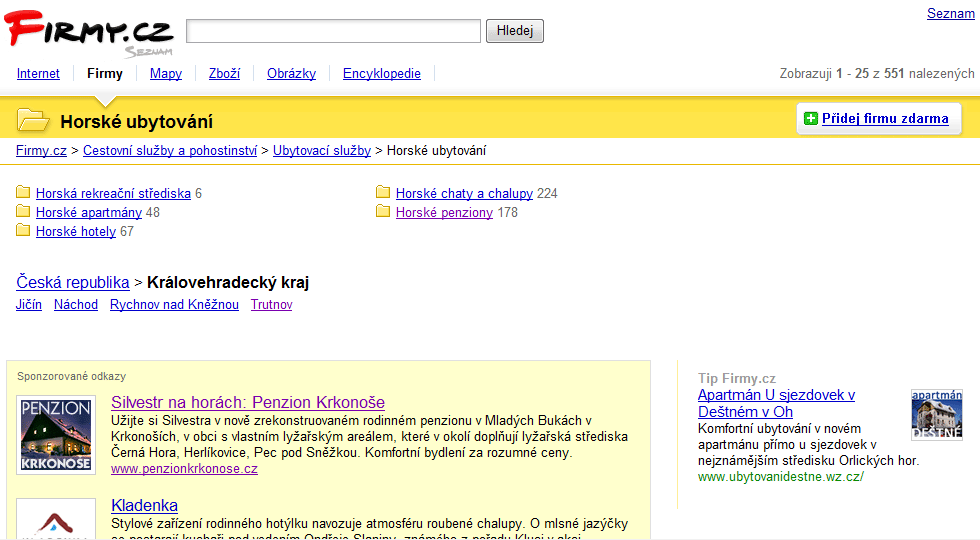This screenshot has width=980, height=540.
Task: Filter by Rychnov nad Kněžnou district
Action: [174, 305]
